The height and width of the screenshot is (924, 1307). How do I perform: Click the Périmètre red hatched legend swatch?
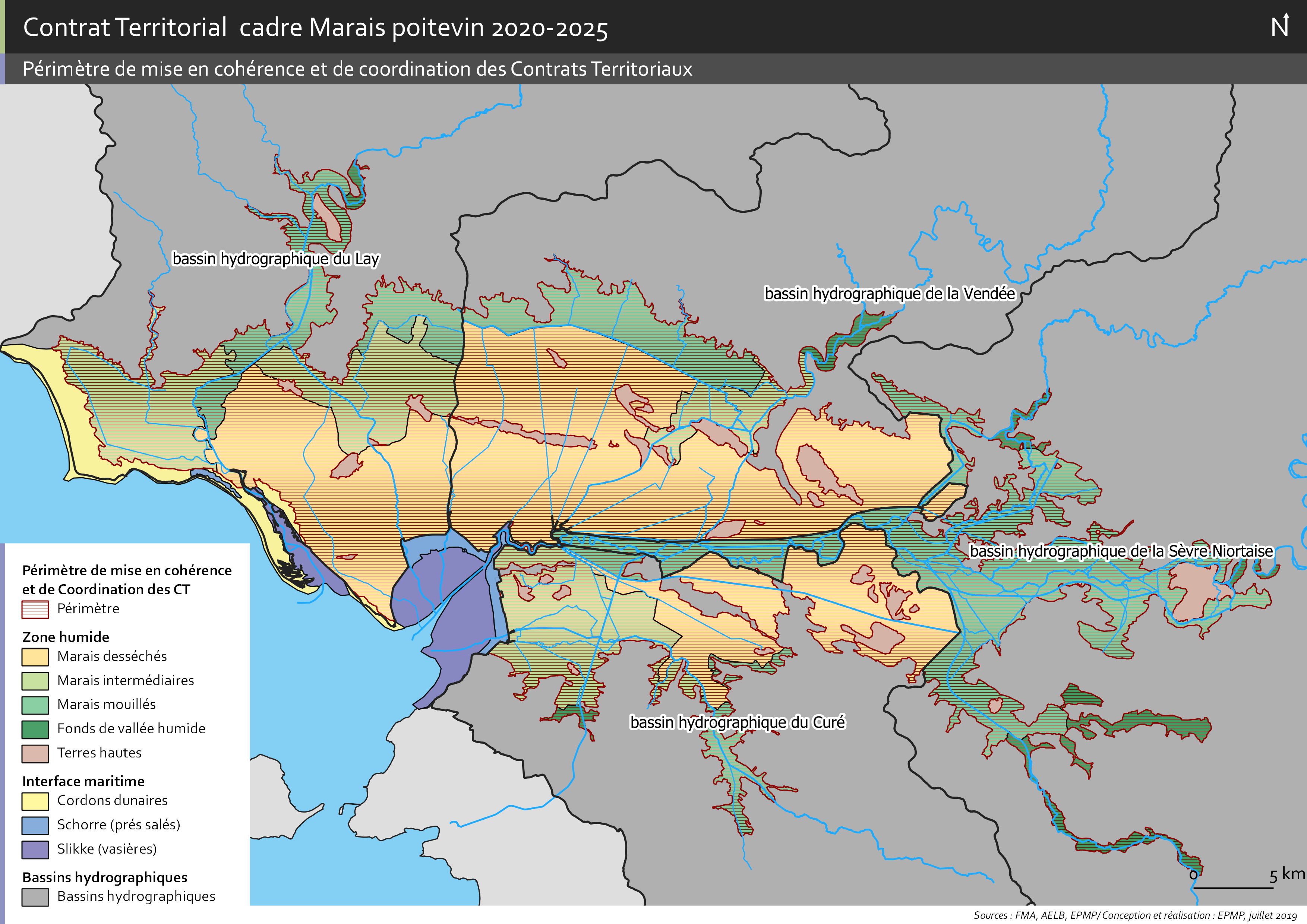click(x=35, y=610)
